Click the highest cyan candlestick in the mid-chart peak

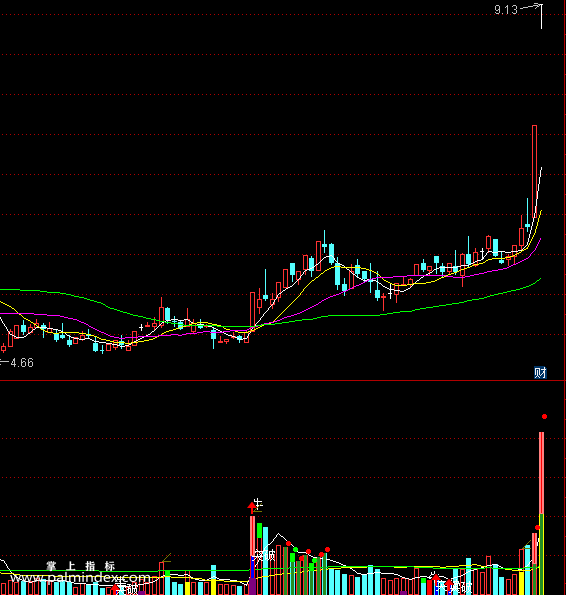324,246
